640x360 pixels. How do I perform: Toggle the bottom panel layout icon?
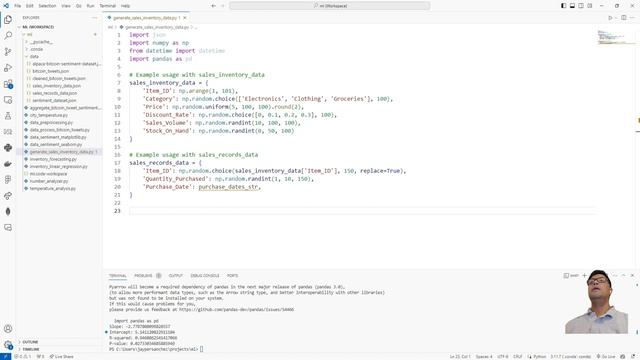(x=572, y=6)
